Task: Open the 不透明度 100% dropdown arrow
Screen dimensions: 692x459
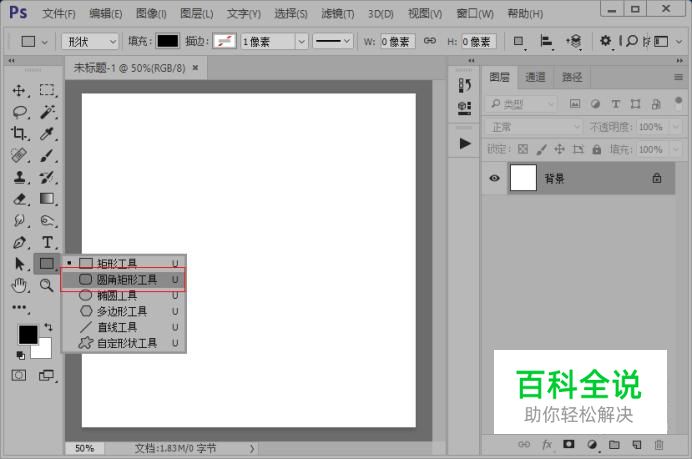Action: (675, 127)
